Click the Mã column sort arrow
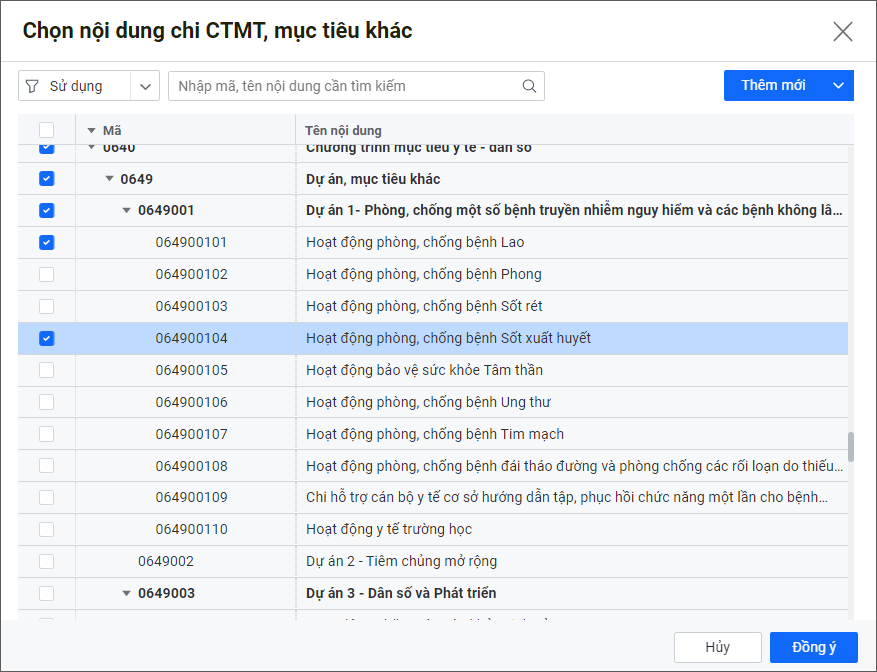This screenshot has height=672, width=877. click(x=91, y=131)
